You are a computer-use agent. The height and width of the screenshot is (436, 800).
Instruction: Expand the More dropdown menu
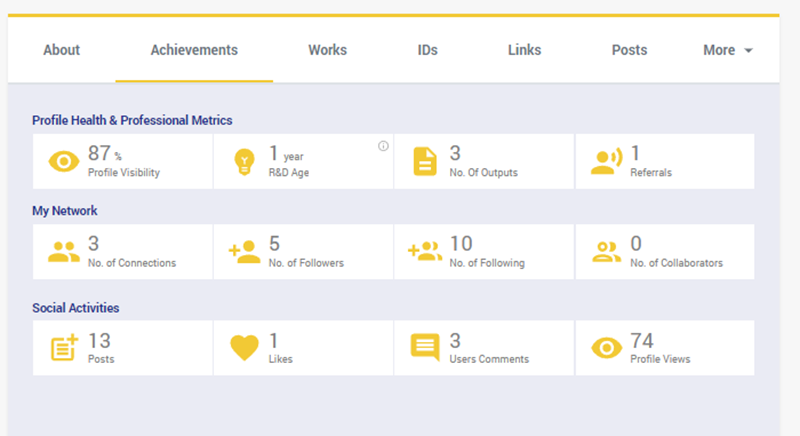coord(727,50)
